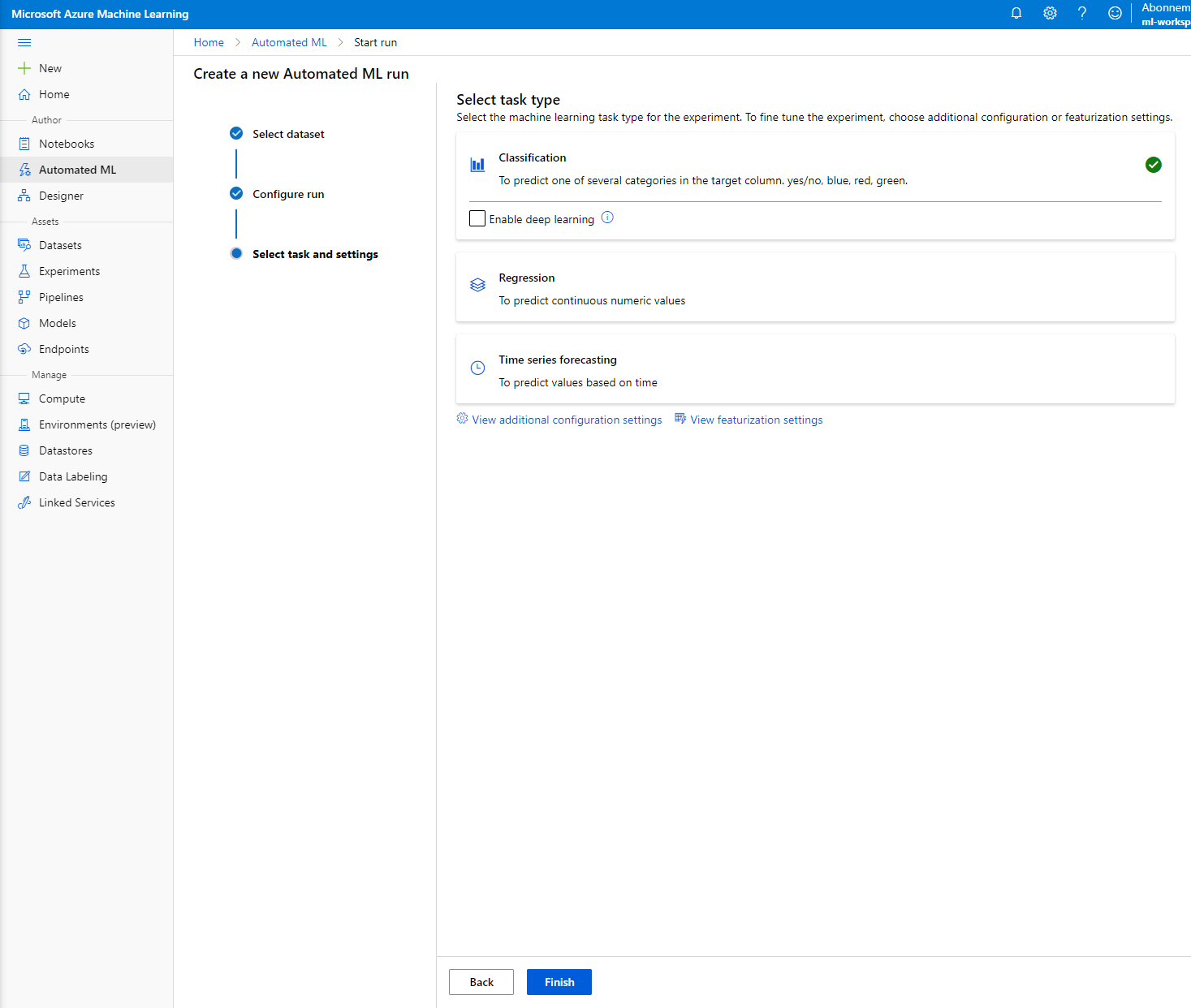Image resolution: width=1191 pixels, height=1008 pixels.
Task: Click the Finish button
Action: [x=559, y=982]
